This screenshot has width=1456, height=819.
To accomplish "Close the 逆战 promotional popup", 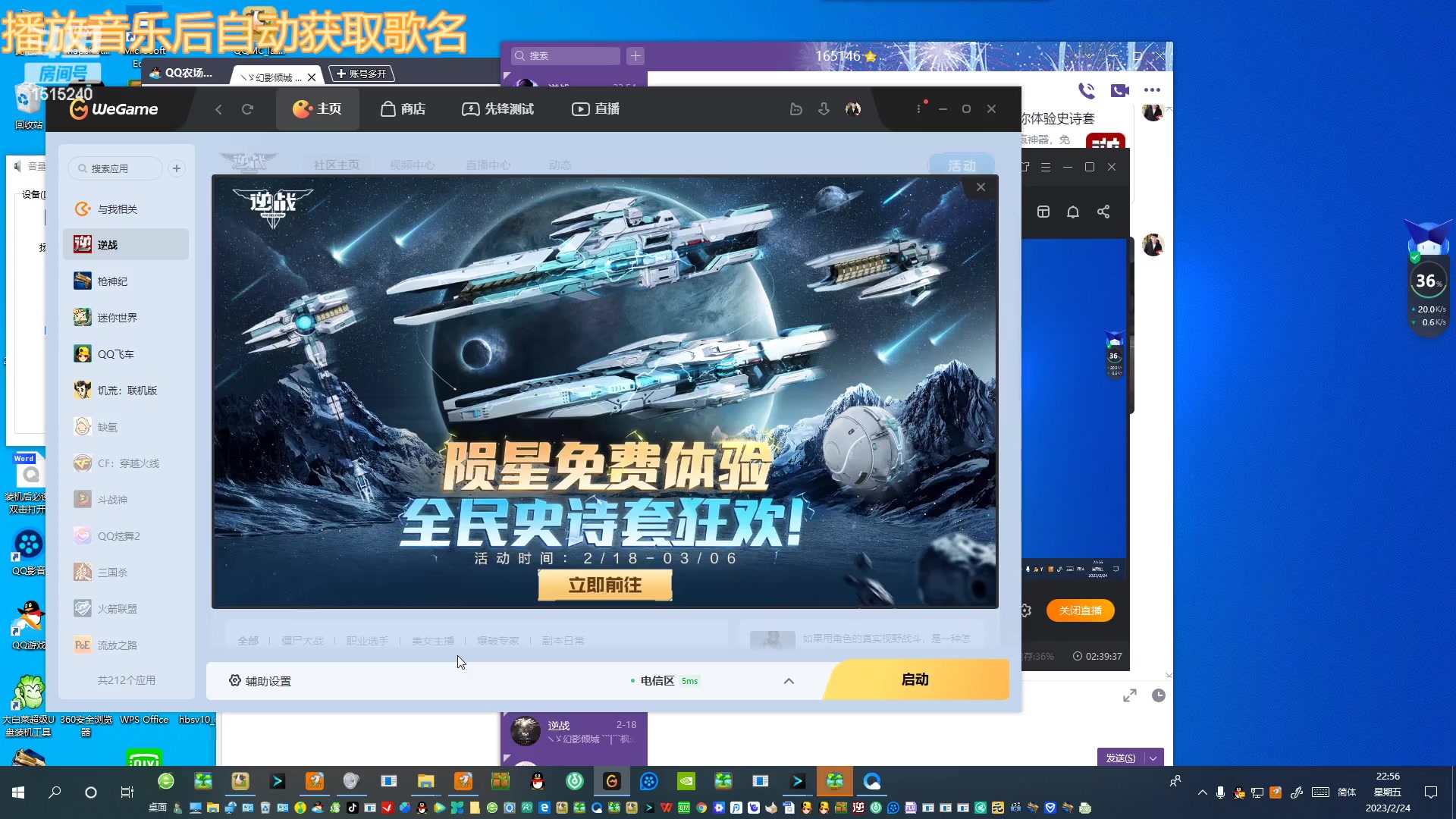I will point(981,187).
